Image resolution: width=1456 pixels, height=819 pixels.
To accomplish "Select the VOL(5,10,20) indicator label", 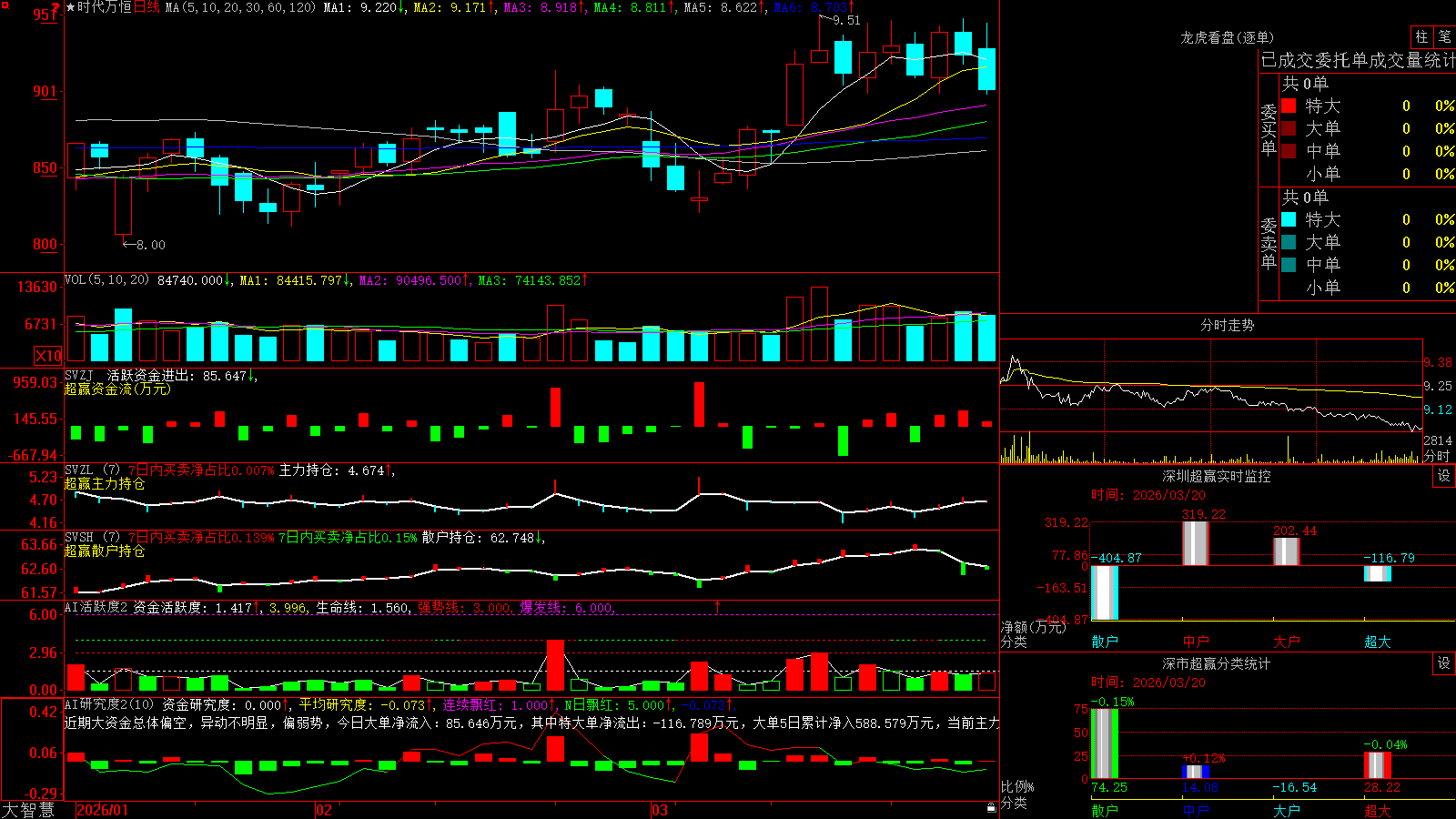I will point(106,280).
